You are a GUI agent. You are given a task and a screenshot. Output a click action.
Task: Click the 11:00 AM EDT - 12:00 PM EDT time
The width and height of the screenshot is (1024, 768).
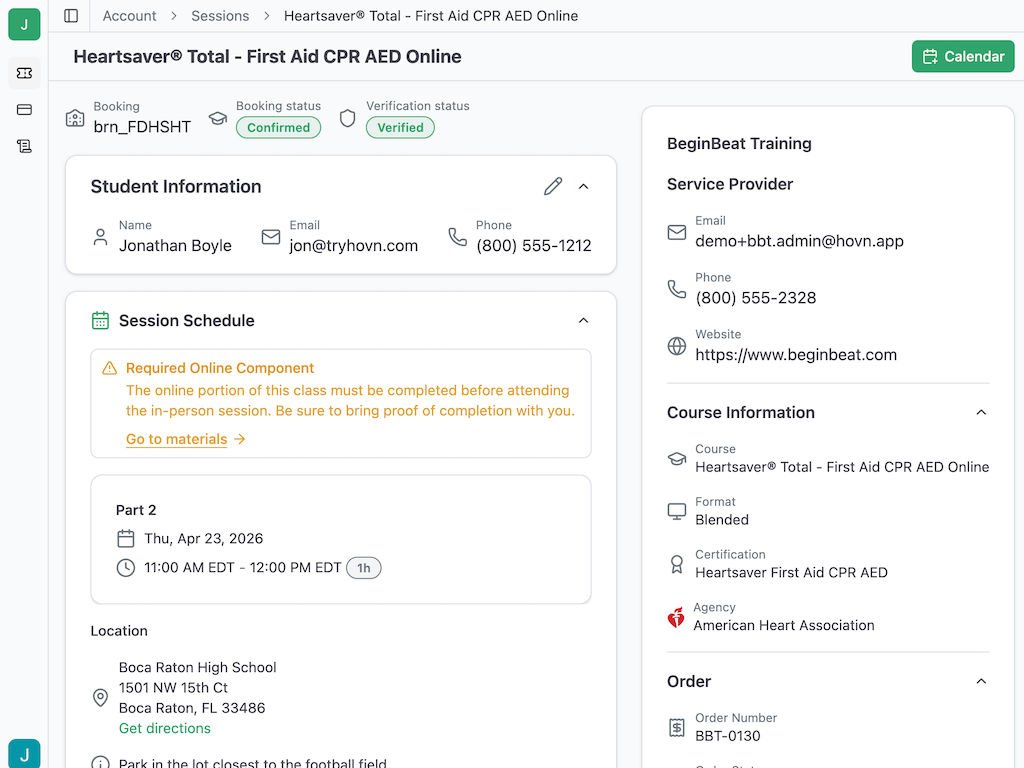coord(242,568)
